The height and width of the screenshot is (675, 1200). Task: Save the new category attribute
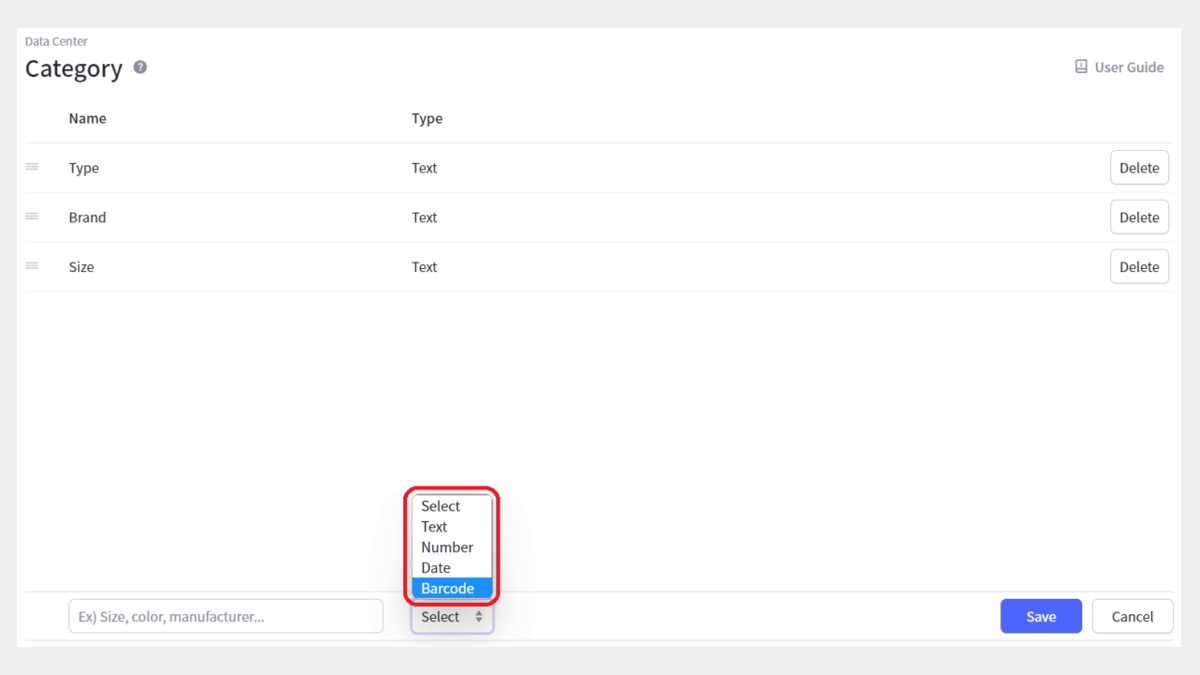pos(1041,617)
